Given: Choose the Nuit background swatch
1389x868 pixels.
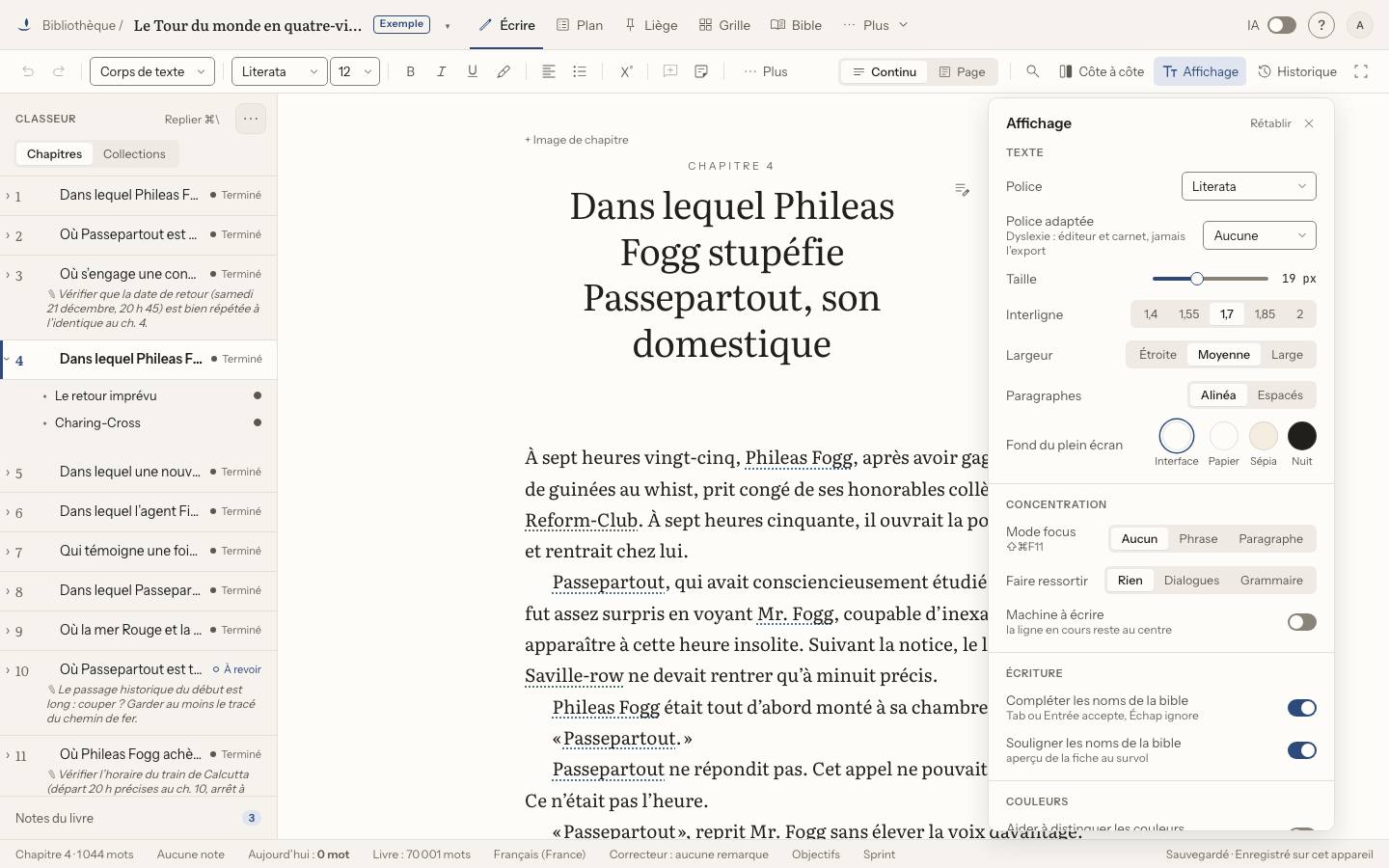Looking at the screenshot, I should [1301, 436].
